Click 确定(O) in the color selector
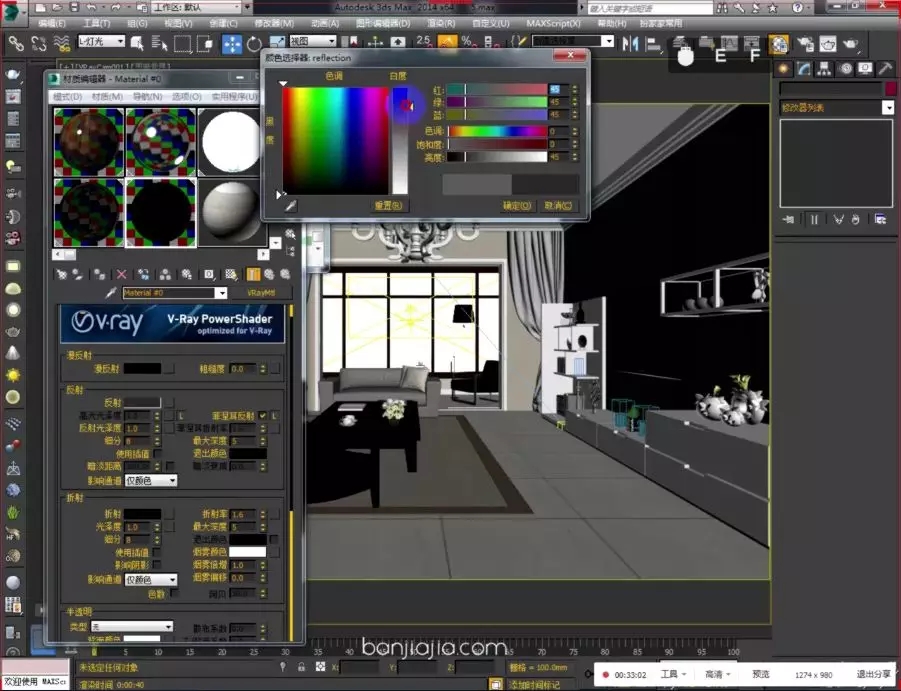The image size is (901, 691). (x=517, y=206)
